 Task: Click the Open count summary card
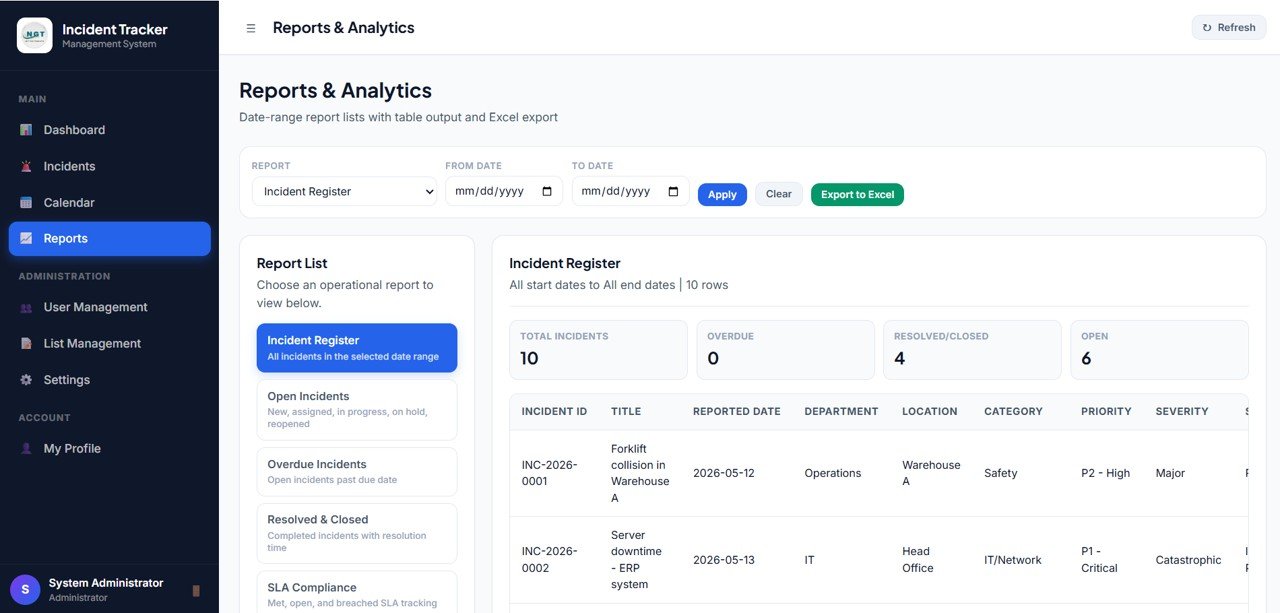pyautogui.click(x=1159, y=350)
